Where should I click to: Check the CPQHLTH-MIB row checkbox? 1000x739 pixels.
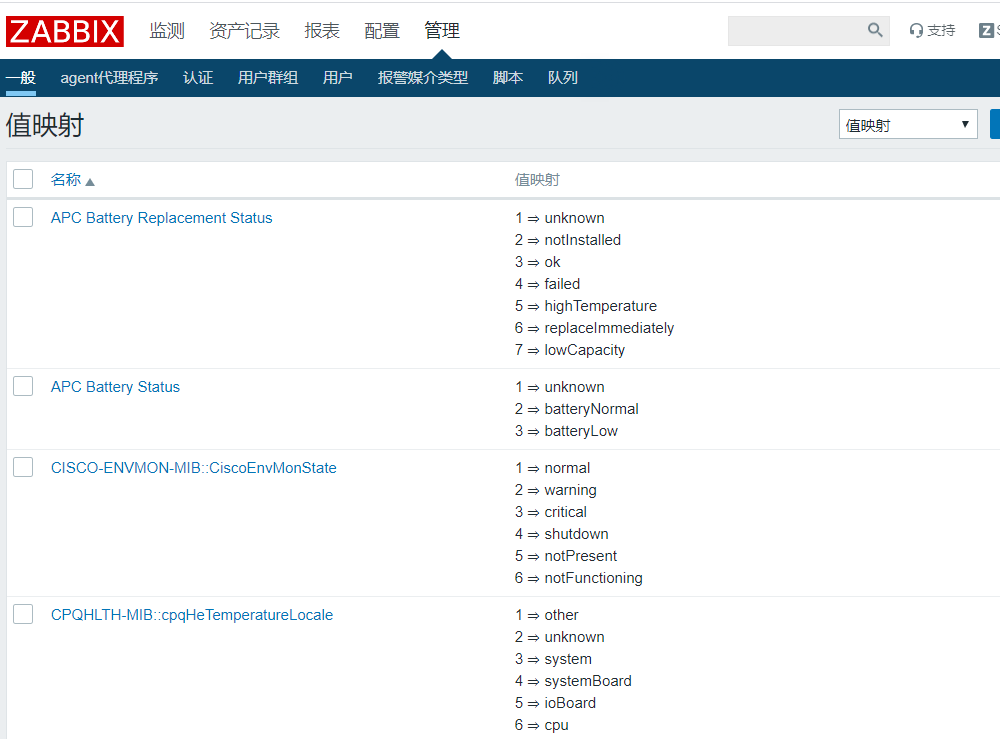coord(23,614)
